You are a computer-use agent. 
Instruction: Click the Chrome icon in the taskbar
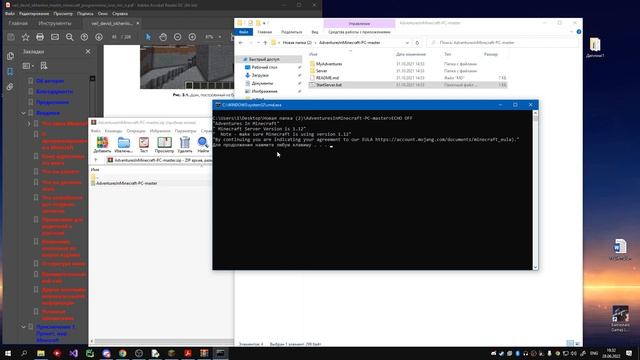pyautogui.click(x=122, y=353)
